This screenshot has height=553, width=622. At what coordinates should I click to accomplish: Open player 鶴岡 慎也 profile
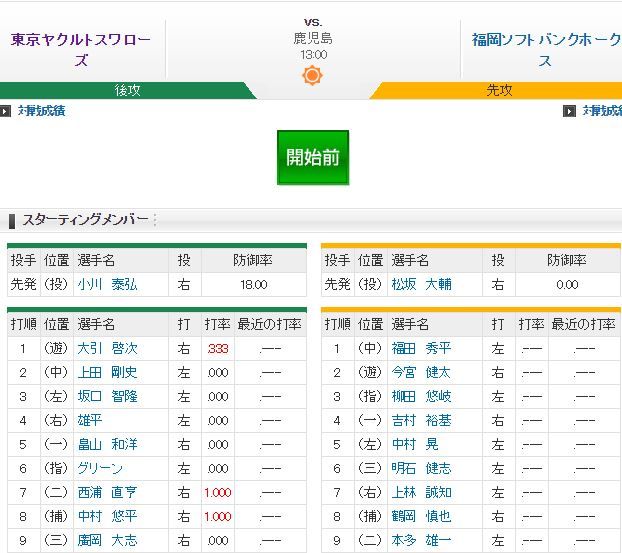click(421, 516)
